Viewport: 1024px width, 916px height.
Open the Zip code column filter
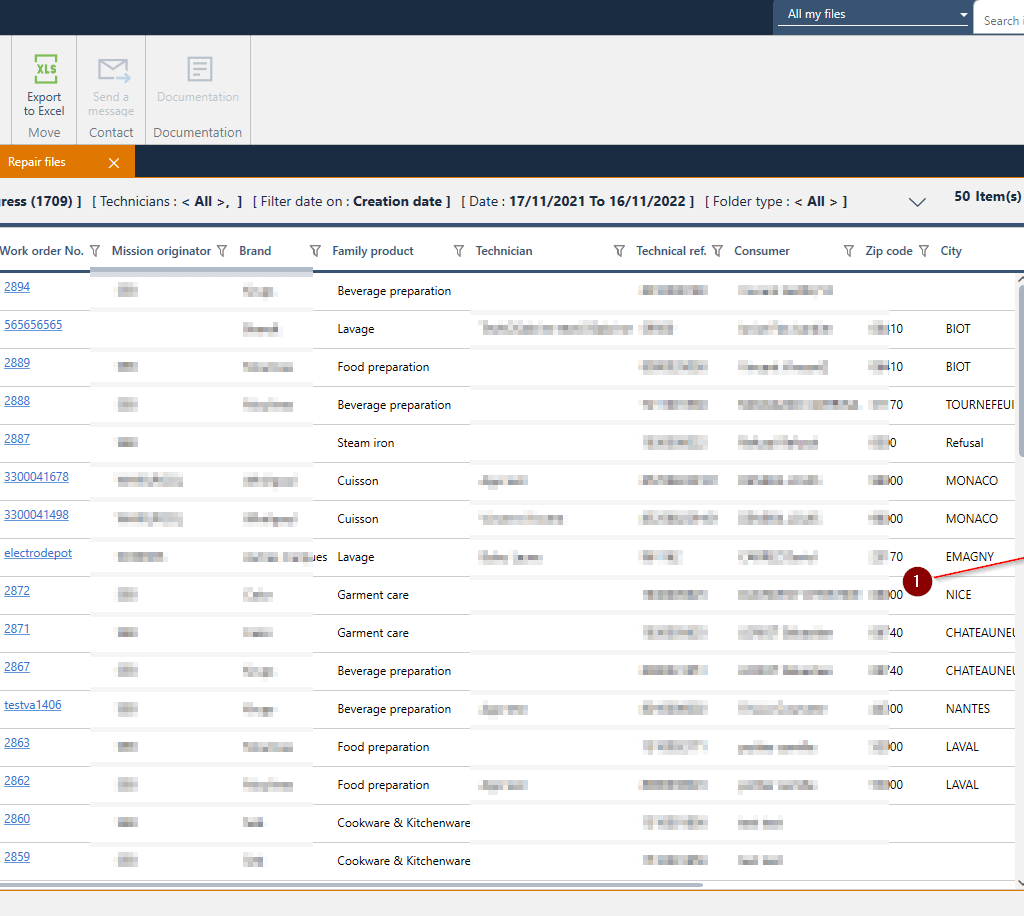[924, 251]
